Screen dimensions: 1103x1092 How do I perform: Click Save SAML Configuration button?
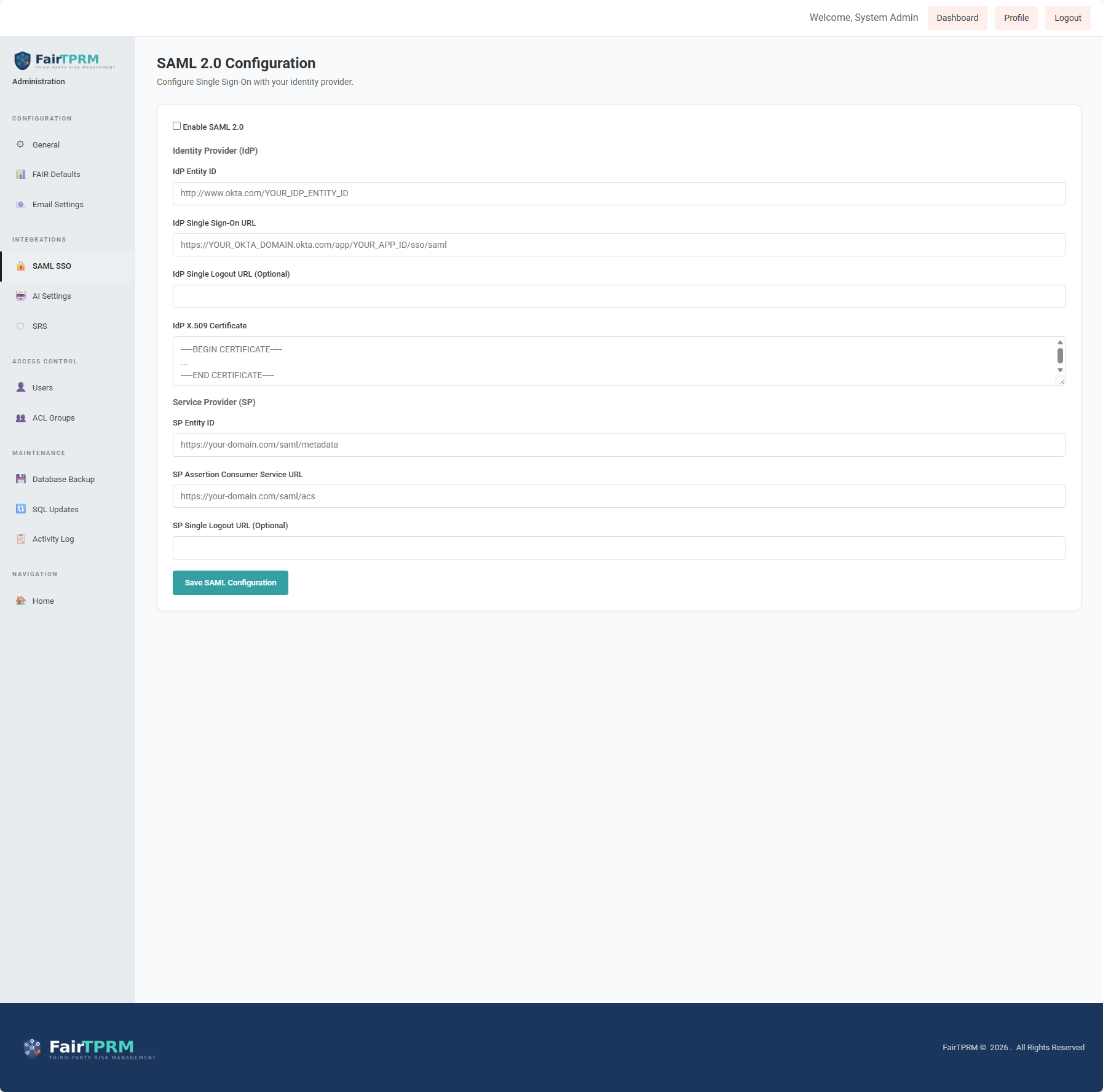pyautogui.click(x=230, y=583)
